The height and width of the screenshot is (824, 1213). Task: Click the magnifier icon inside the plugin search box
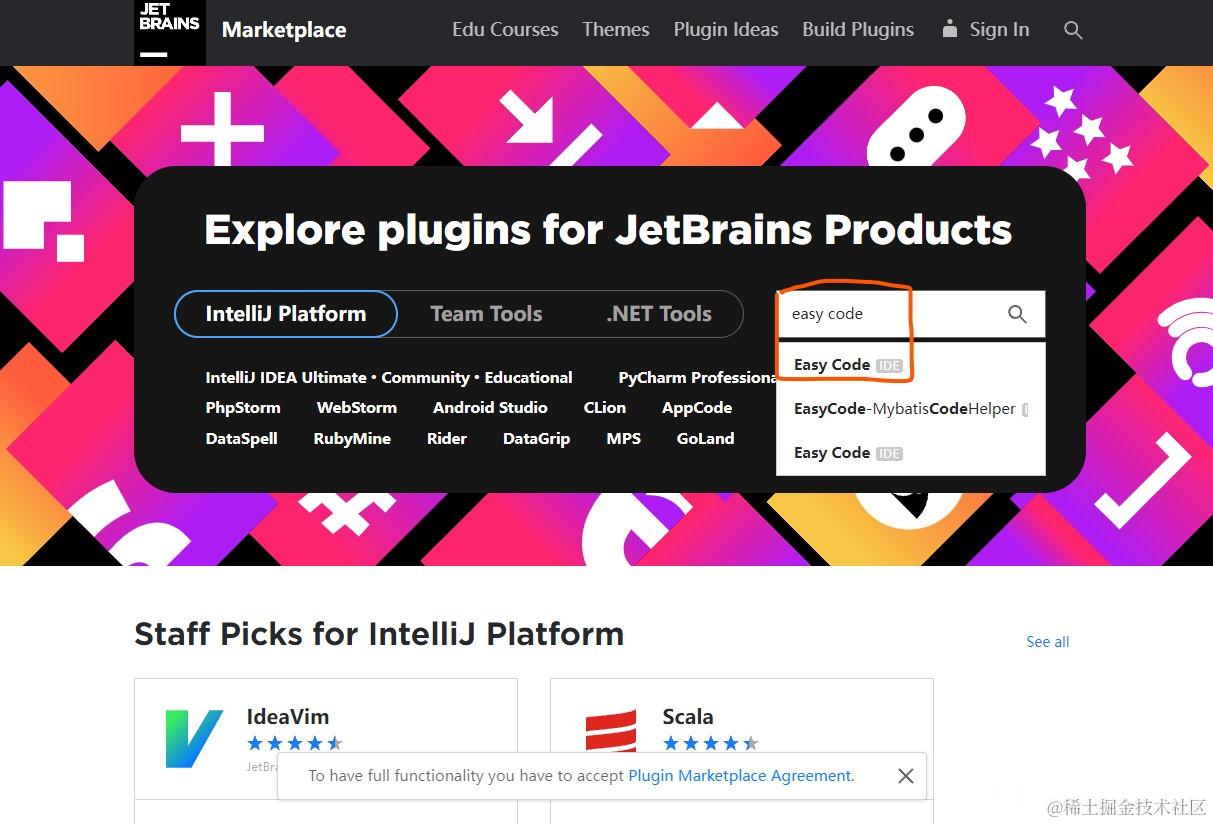tap(1017, 314)
